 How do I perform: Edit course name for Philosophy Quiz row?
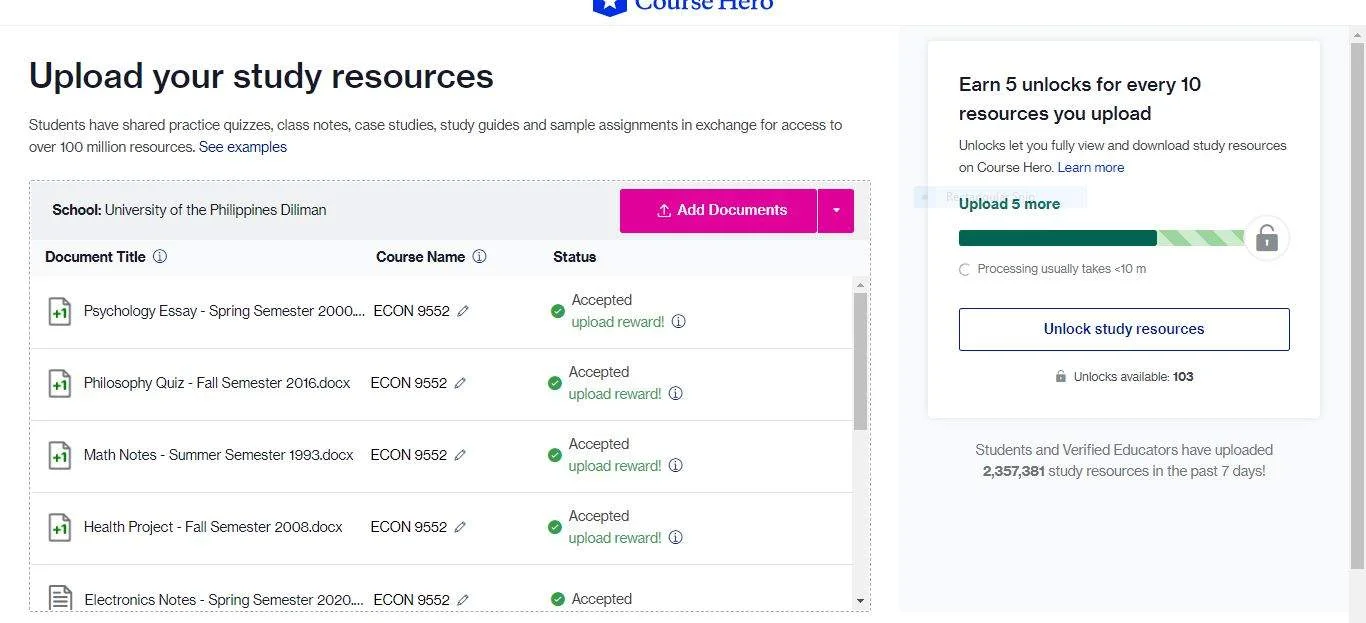click(x=460, y=383)
